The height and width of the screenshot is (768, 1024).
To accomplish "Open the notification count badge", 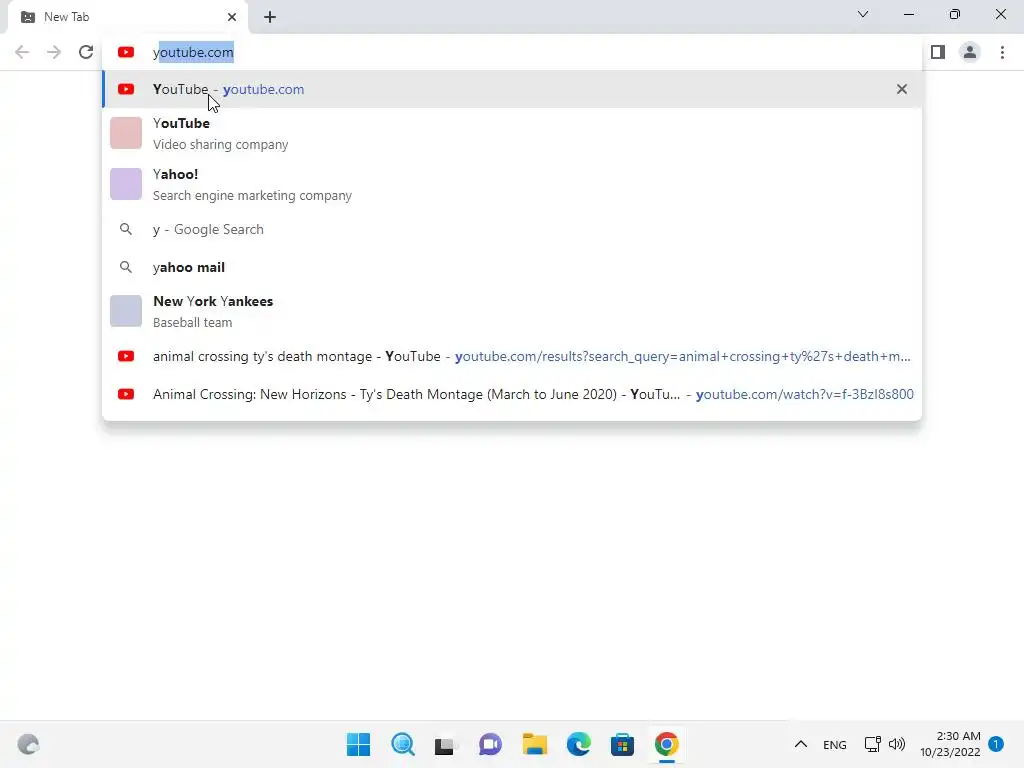I will (996, 744).
